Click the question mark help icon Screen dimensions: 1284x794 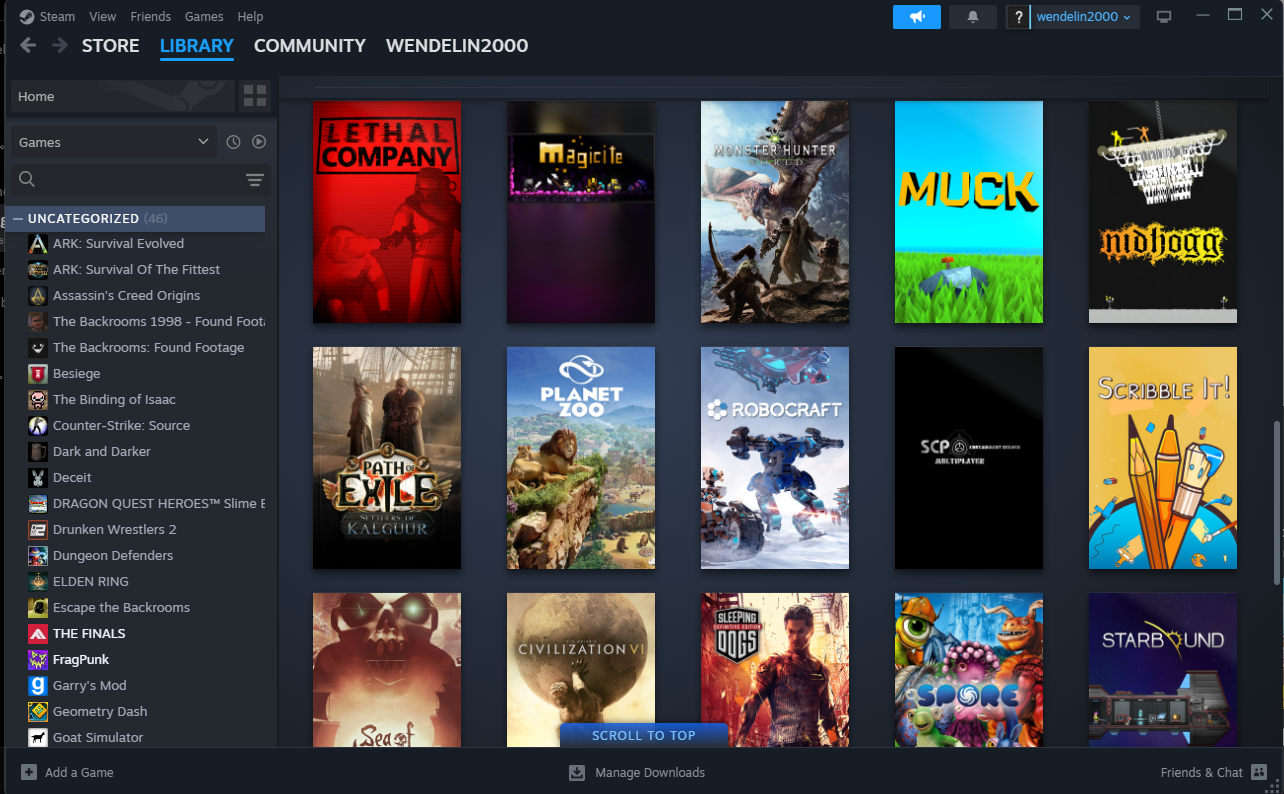point(1018,17)
